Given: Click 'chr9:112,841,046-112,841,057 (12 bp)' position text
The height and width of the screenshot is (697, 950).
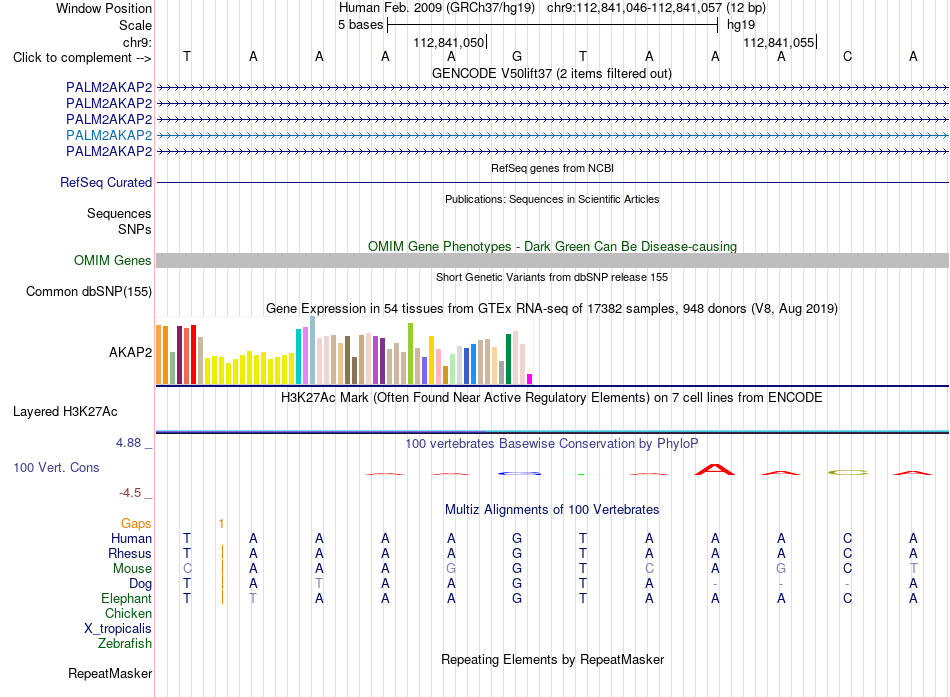Looking at the screenshot, I should tap(656, 8).
